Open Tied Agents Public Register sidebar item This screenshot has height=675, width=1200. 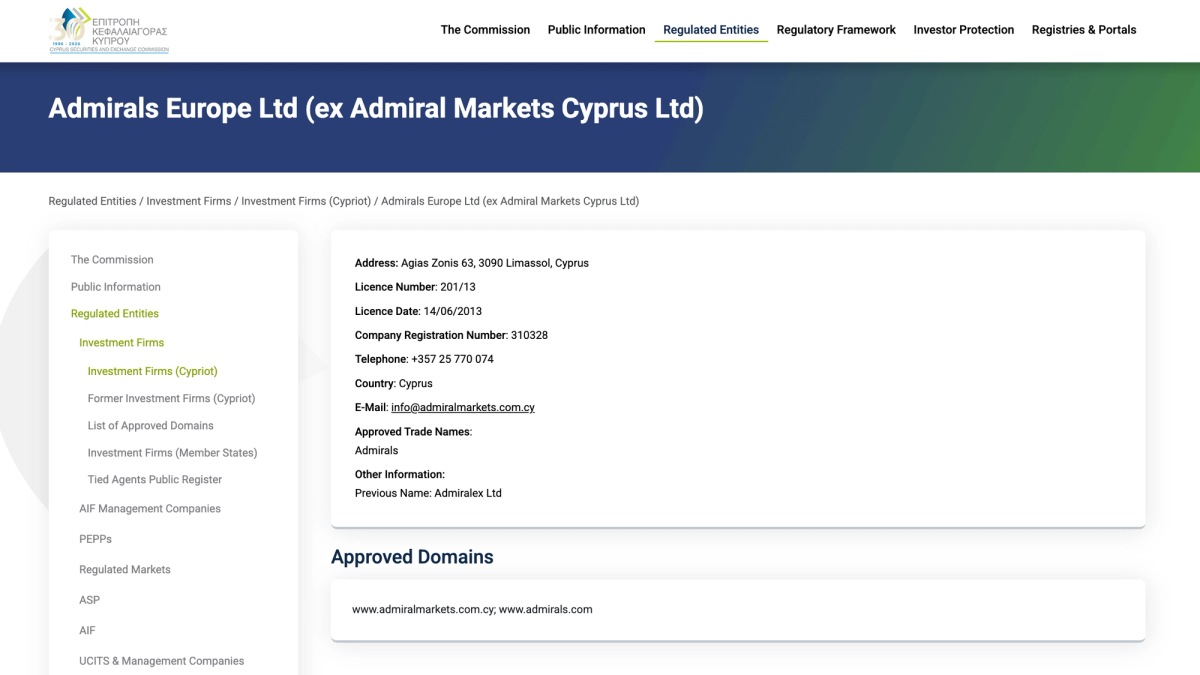point(155,479)
